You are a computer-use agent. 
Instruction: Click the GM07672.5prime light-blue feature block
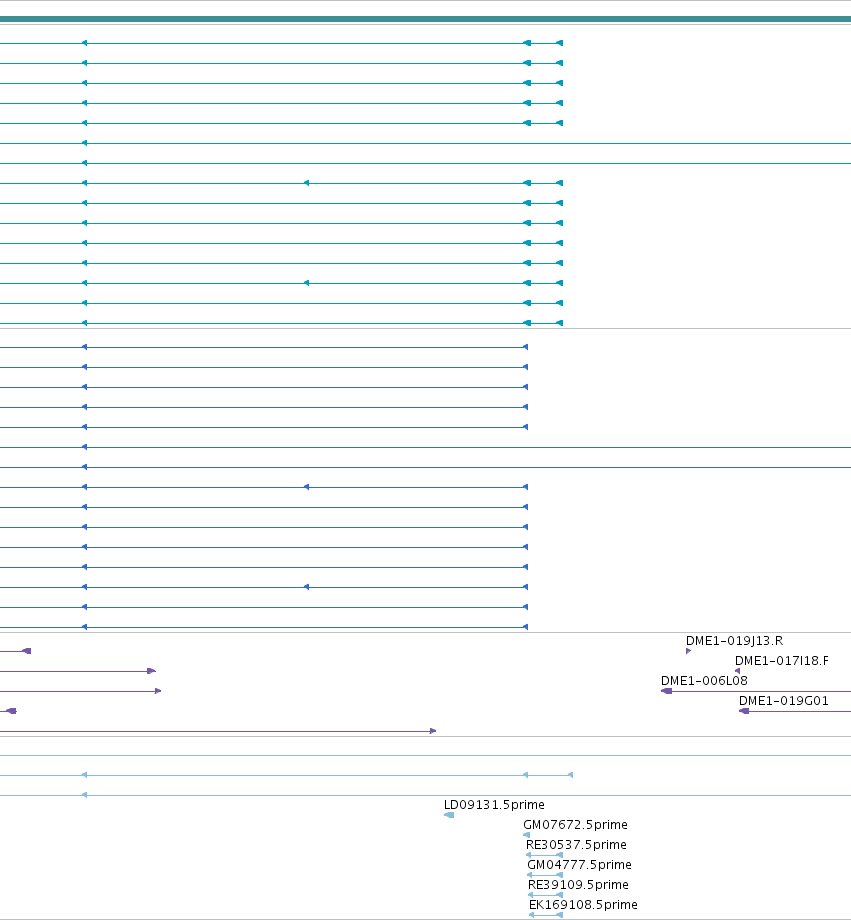526,835
